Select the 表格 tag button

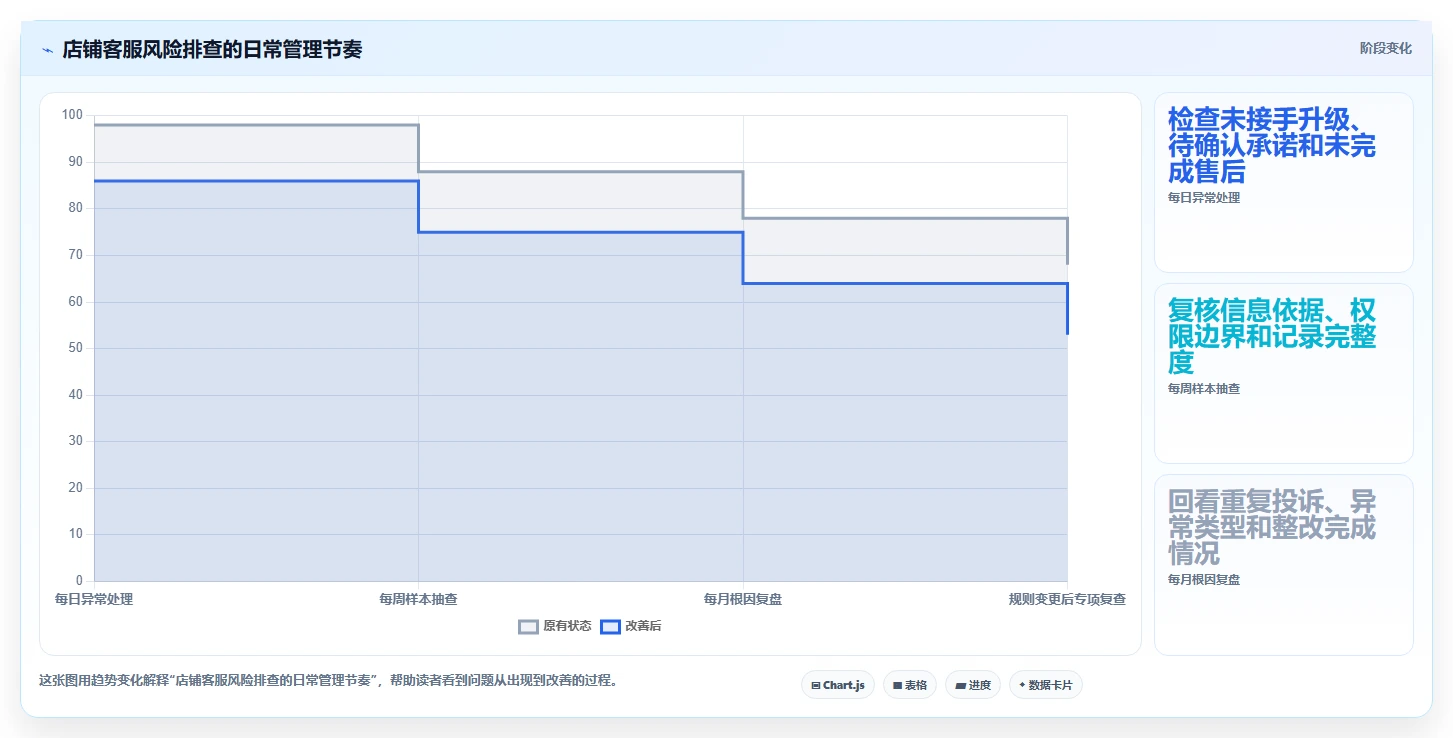[910, 685]
